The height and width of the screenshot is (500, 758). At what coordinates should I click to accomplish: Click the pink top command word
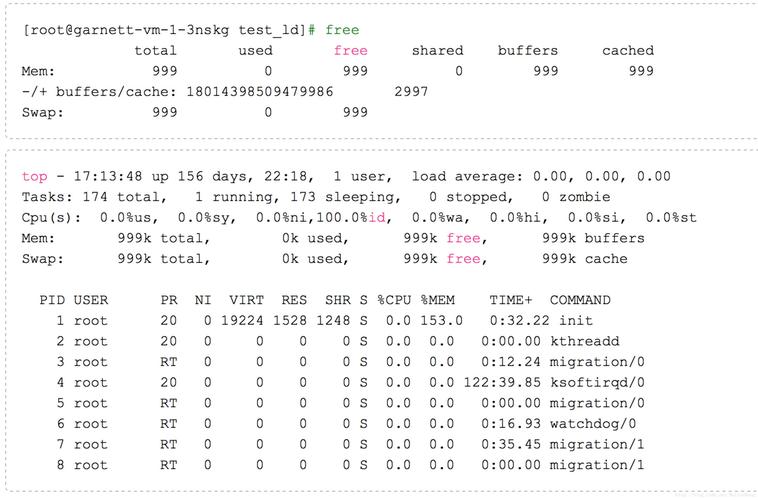[34, 176]
